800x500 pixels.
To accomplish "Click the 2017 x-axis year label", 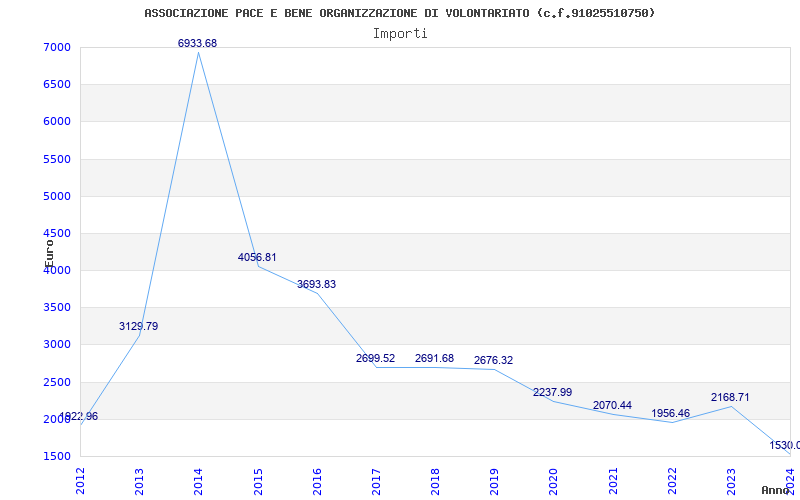I will click(377, 481).
